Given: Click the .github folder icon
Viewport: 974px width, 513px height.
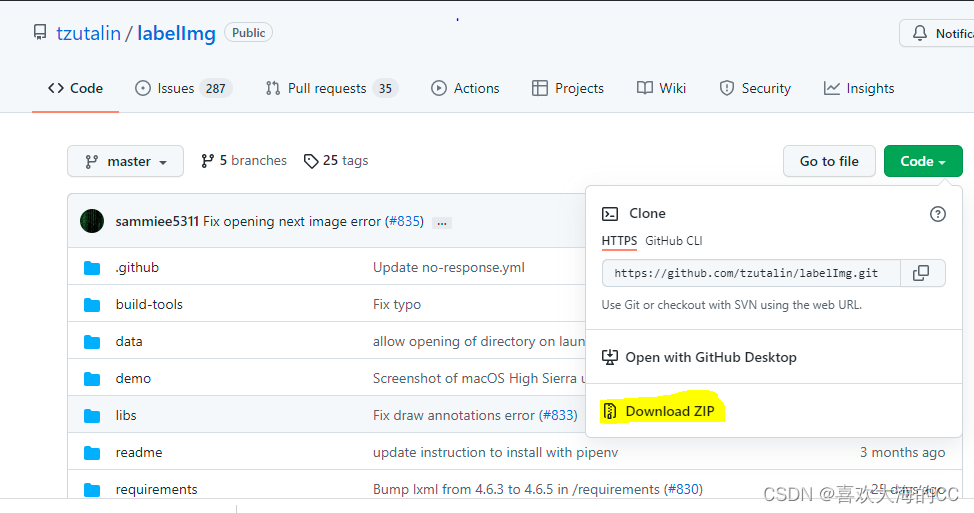Looking at the screenshot, I should [92, 268].
